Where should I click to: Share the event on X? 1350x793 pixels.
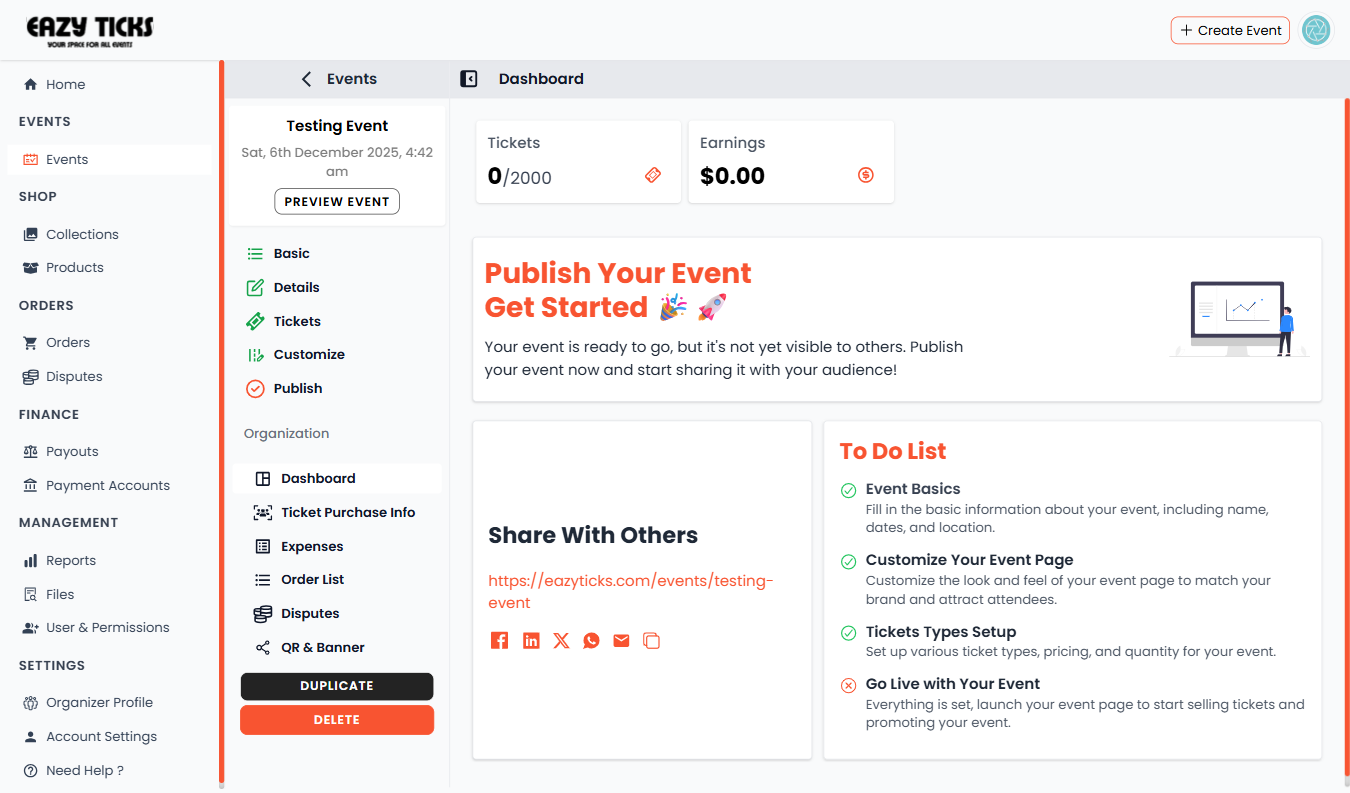click(561, 640)
